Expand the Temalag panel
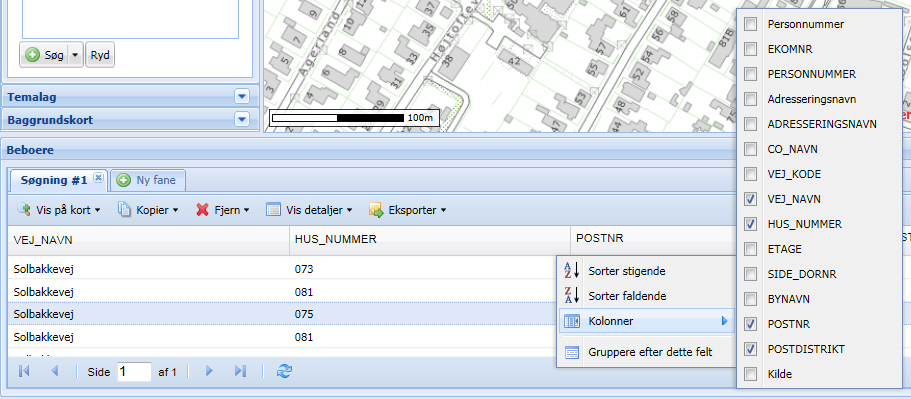The height and width of the screenshot is (399, 911). (242, 96)
